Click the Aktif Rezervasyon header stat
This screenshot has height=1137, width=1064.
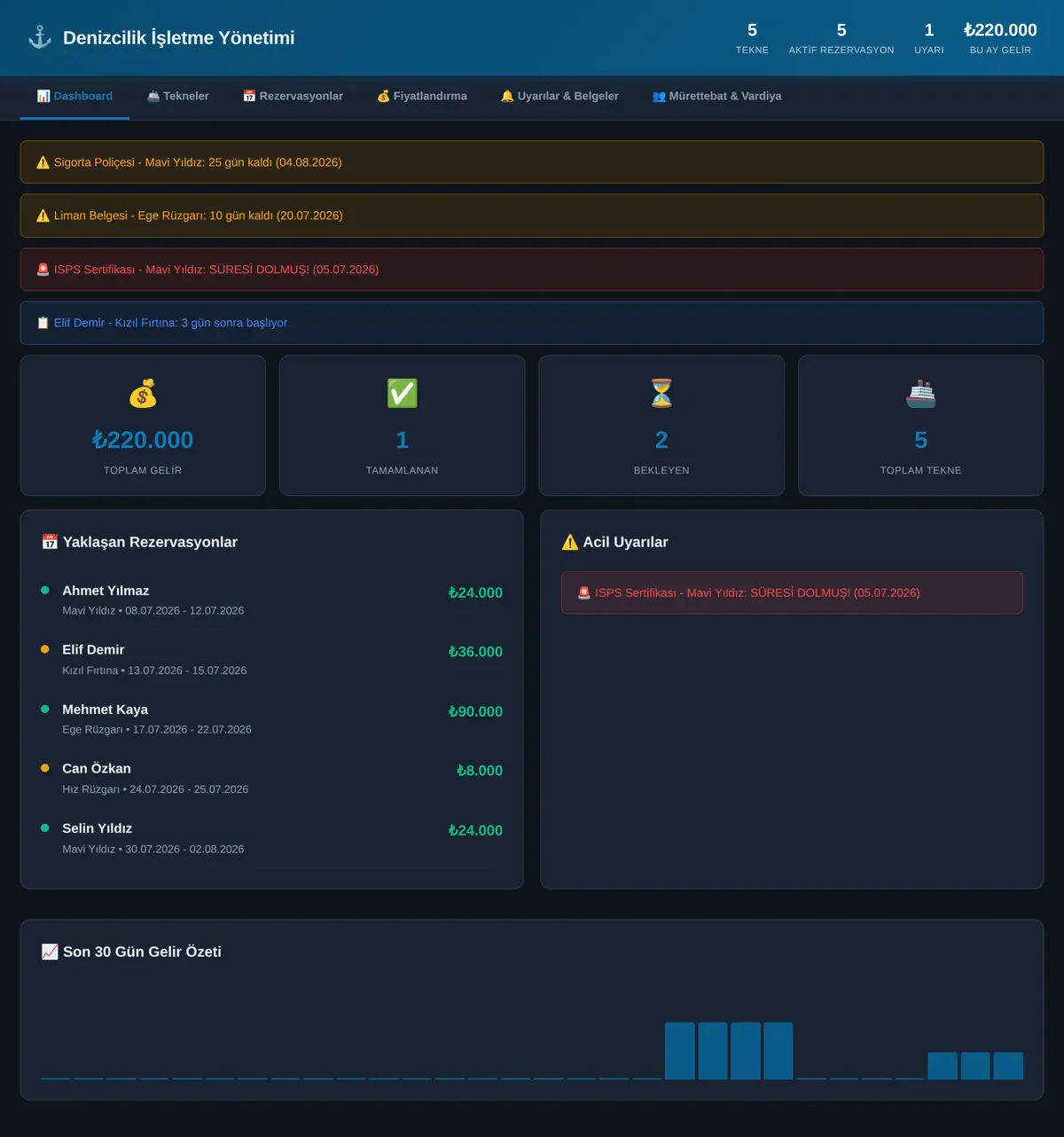click(841, 38)
